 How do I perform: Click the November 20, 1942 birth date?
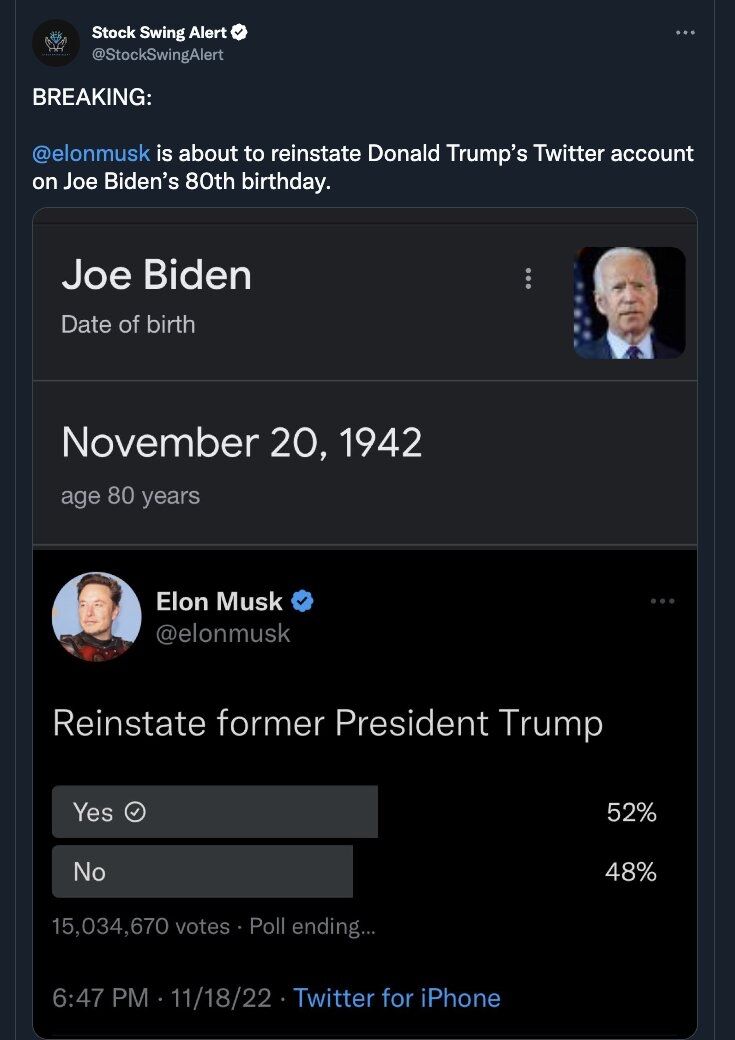point(241,442)
